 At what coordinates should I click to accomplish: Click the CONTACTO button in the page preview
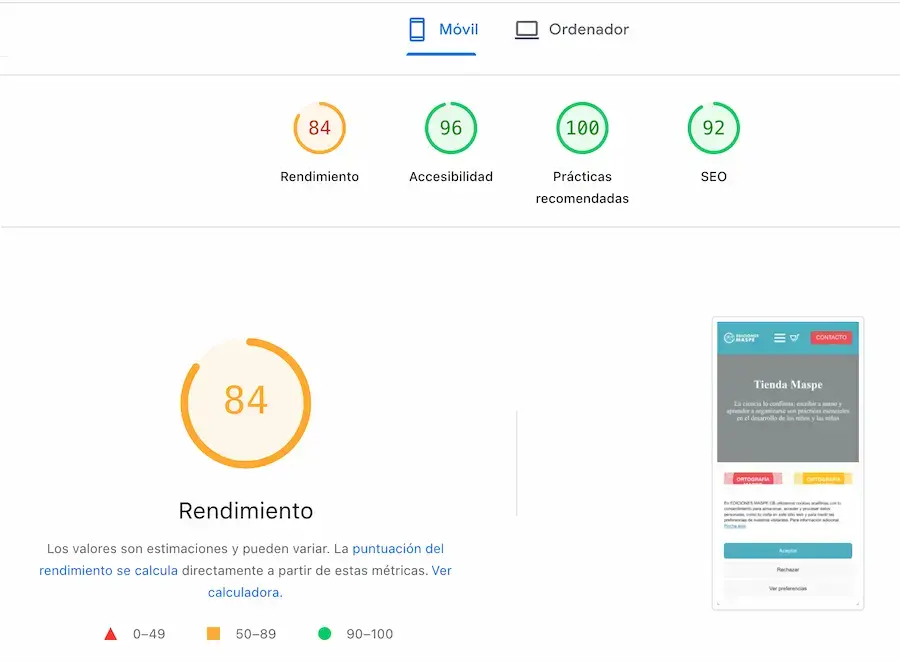tap(831, 338)
